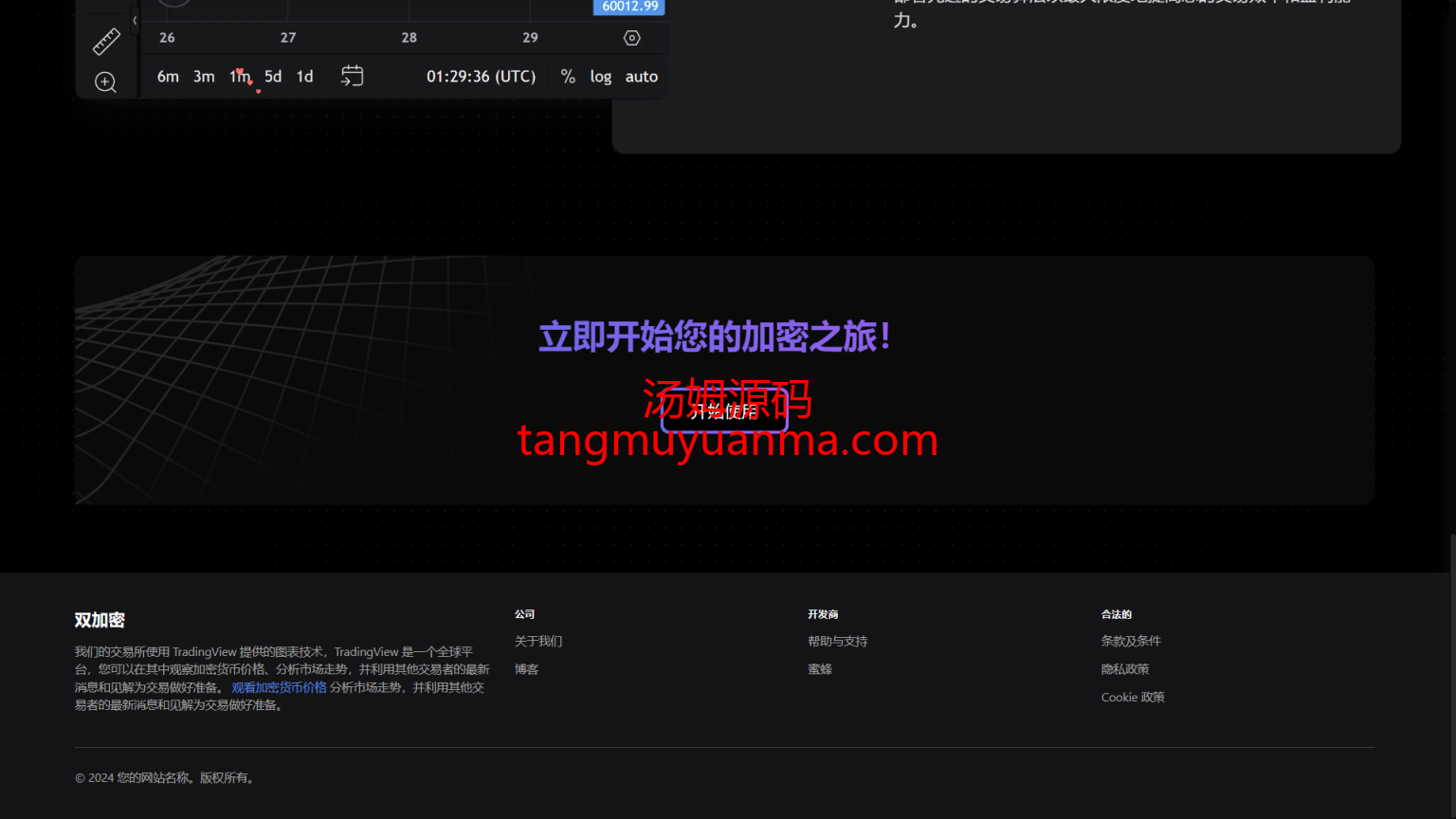Open the Go to date calendar icon
The height and width of the screenshot is (819, 1456).
tap(352, 77)
